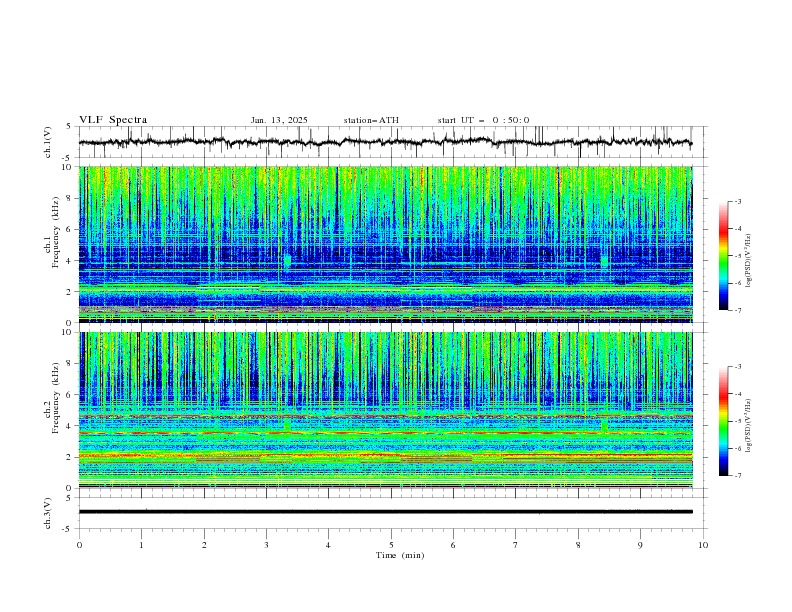Select the date "Jan. 13, 2025"
The height and width of the screenshot is (612, 792).
[279, 120]
